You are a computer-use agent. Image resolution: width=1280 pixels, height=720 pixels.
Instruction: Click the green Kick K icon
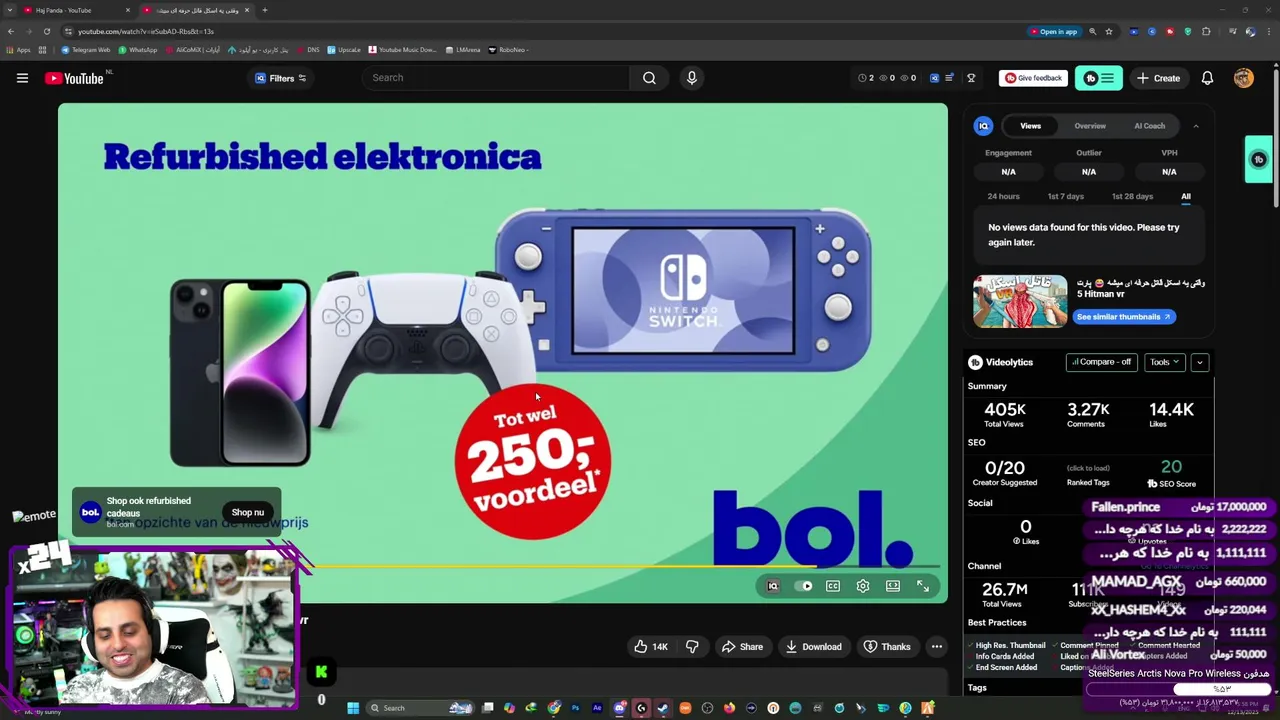coord(321,672)
